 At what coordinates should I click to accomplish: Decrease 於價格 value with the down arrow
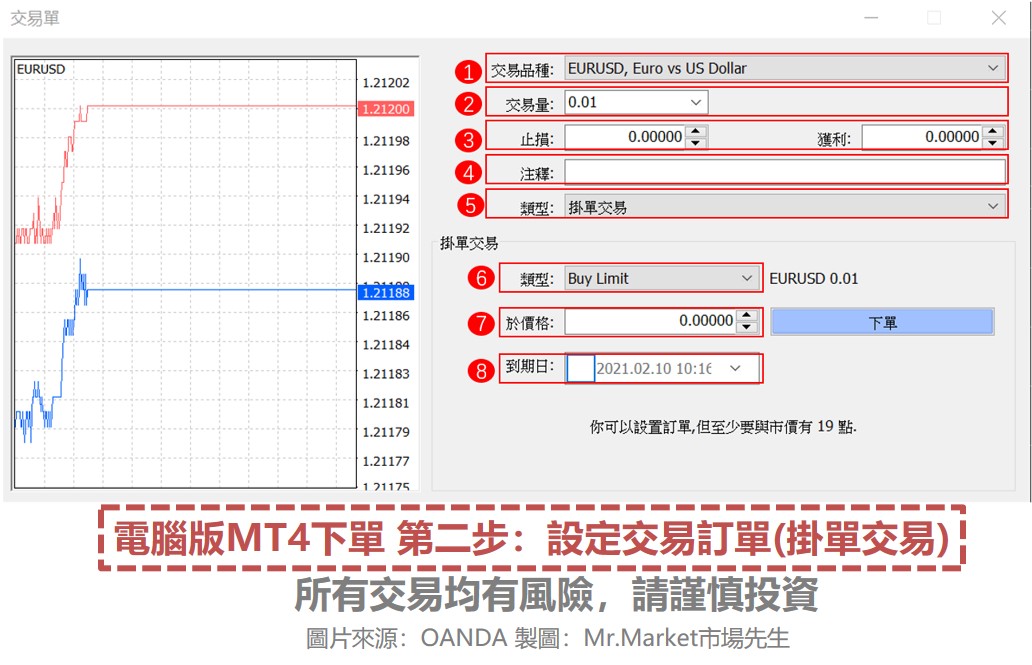pyautogui.click(x=746, y=327)
